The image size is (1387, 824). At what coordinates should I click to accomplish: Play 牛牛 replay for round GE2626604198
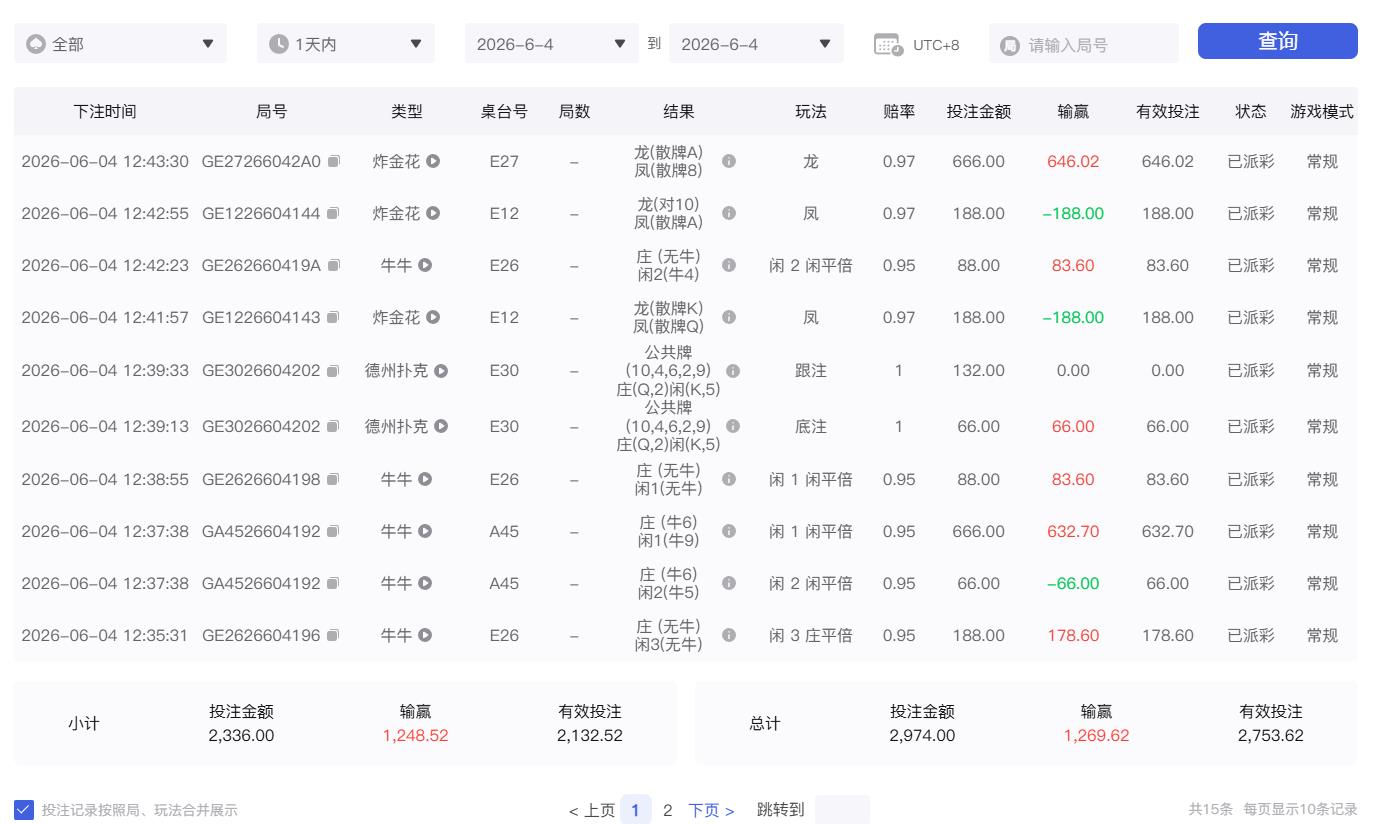pos(425,479)
